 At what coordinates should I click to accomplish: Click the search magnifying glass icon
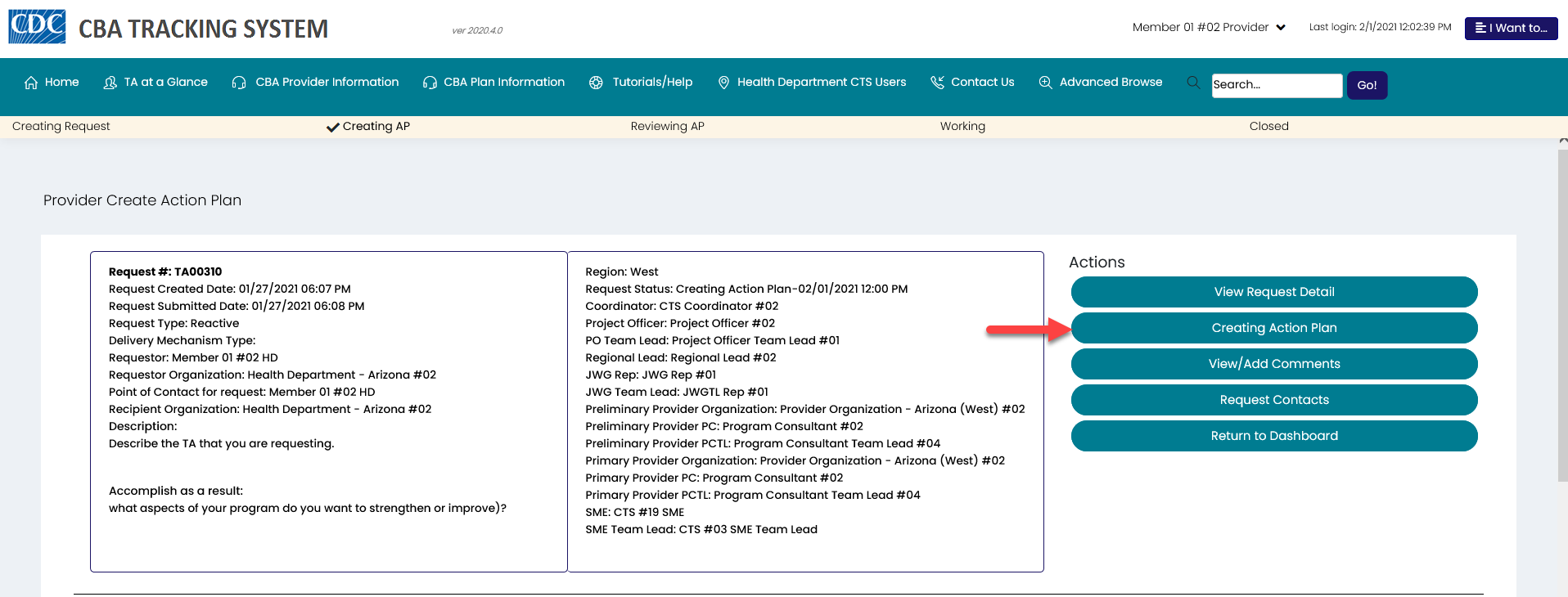[x=1193, y=83]
